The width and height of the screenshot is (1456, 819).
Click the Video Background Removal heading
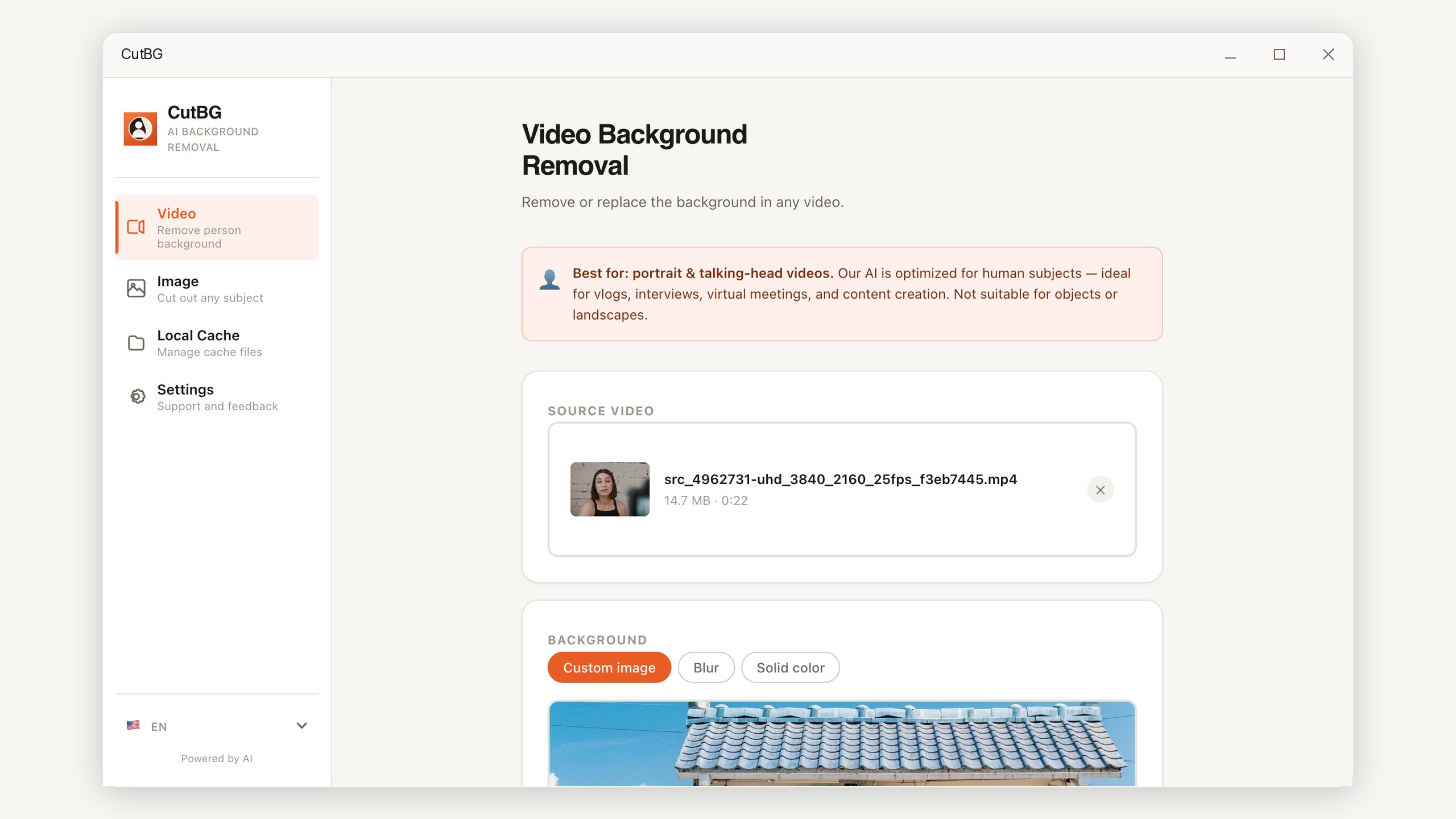point(634,150)
